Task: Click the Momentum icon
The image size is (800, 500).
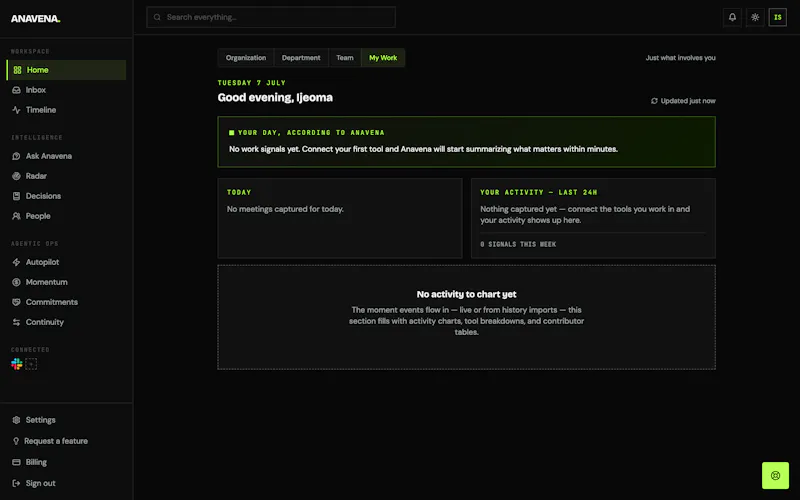Action: click(16, 282)
